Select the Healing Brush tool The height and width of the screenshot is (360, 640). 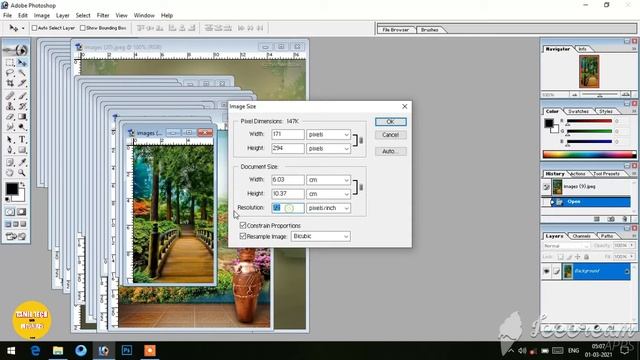(10, 96)
